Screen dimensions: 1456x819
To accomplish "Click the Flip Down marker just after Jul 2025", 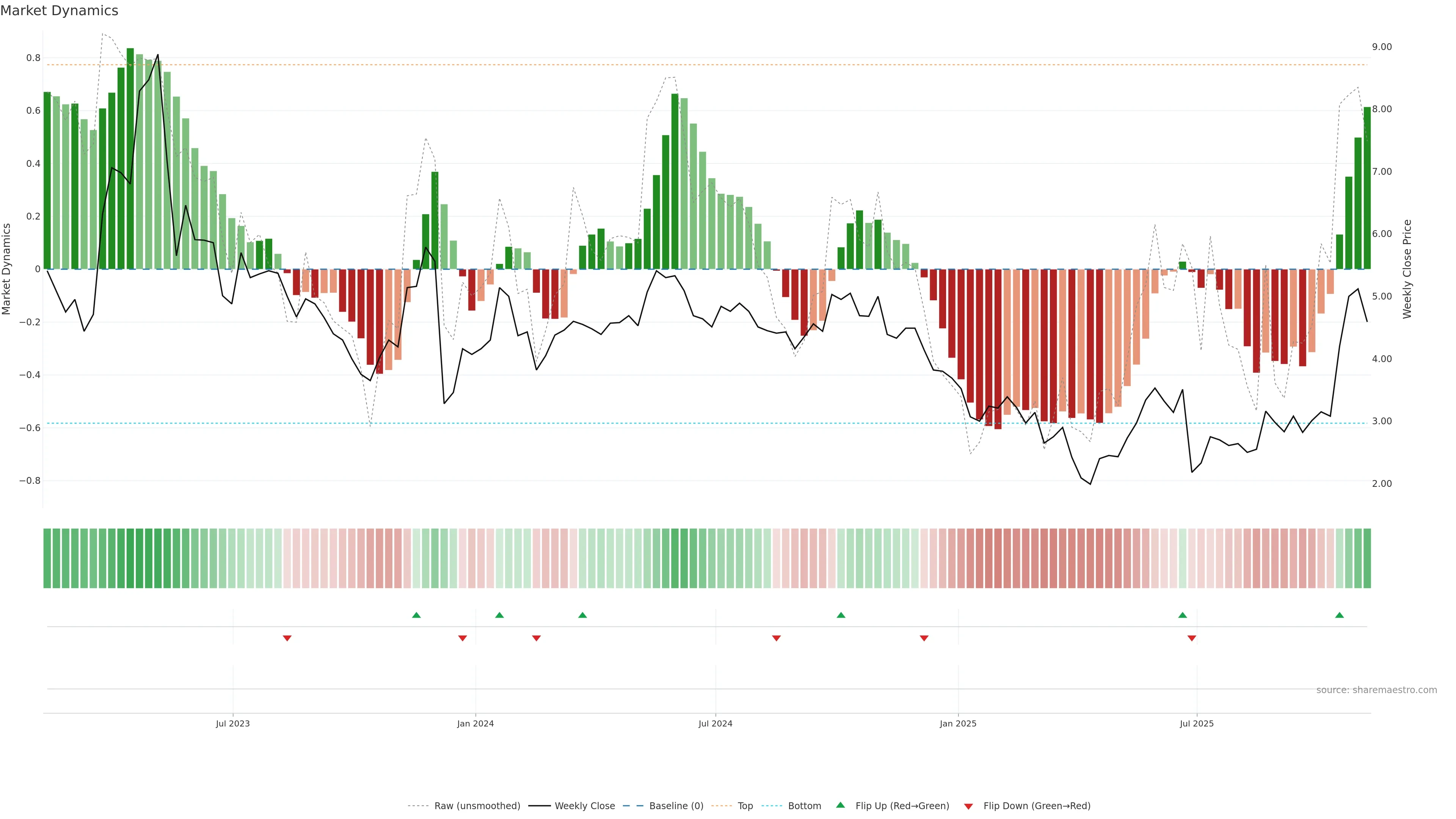I will [x=1191, y=638].
